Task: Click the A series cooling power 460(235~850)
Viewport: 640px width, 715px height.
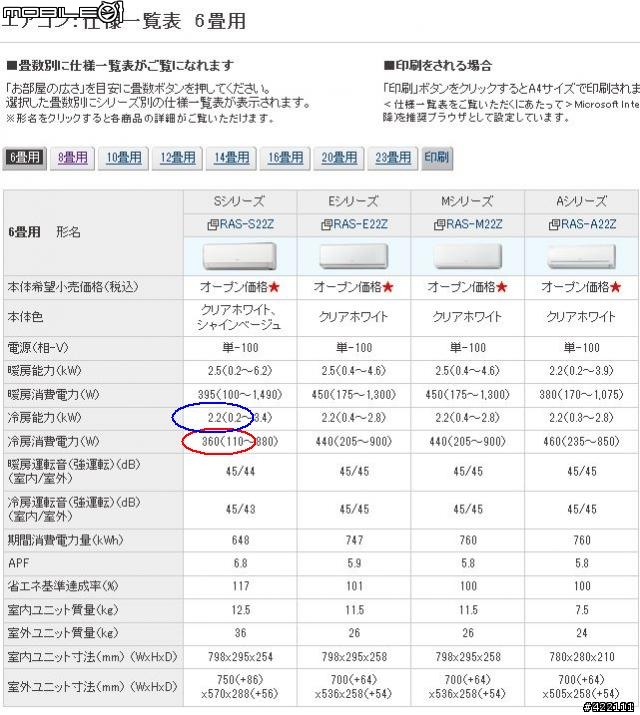Action: [581, 441]
